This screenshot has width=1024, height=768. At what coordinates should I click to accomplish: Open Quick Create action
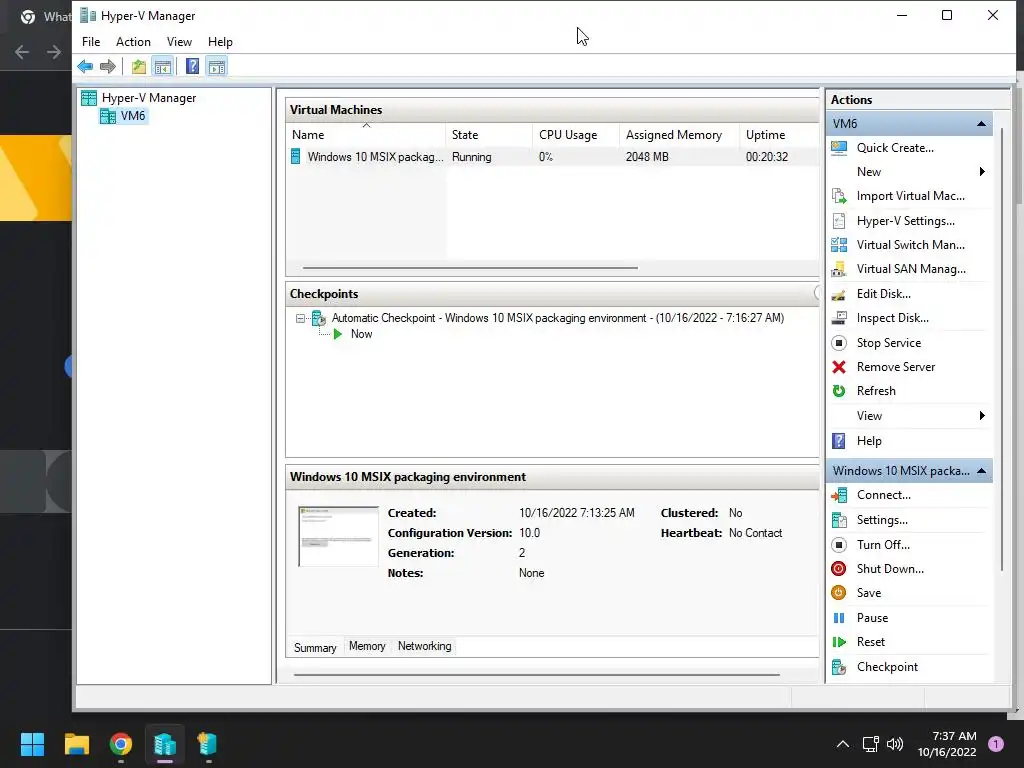coord(895,148)
